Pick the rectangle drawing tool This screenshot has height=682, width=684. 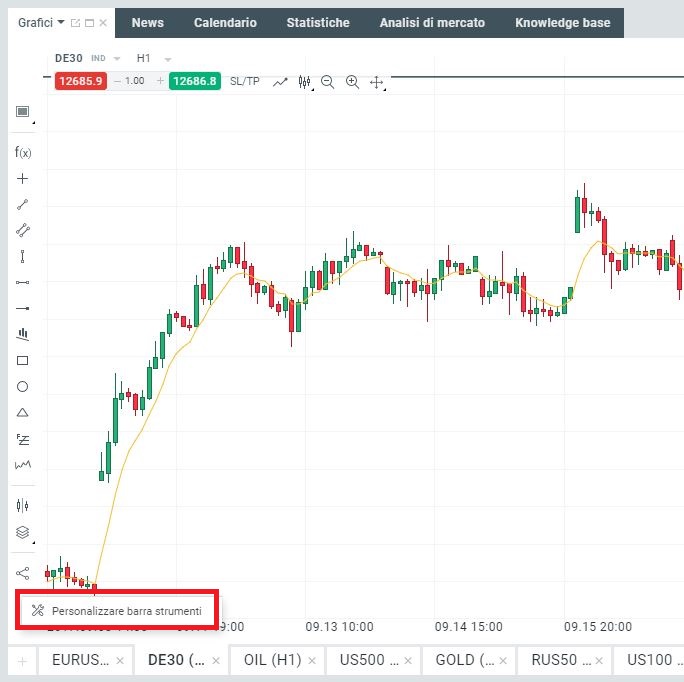(23, 360)
